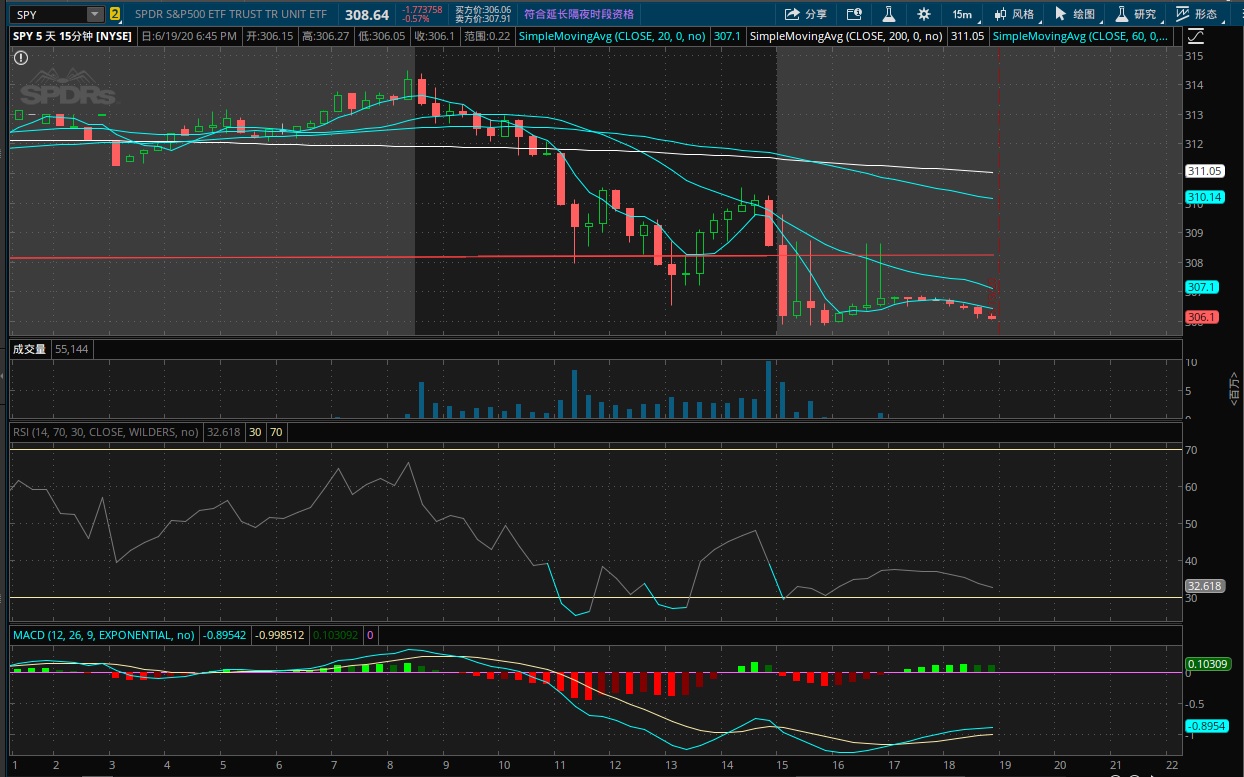
Task: Click the 306.1 red price bubble
Action: point(1201,318)
